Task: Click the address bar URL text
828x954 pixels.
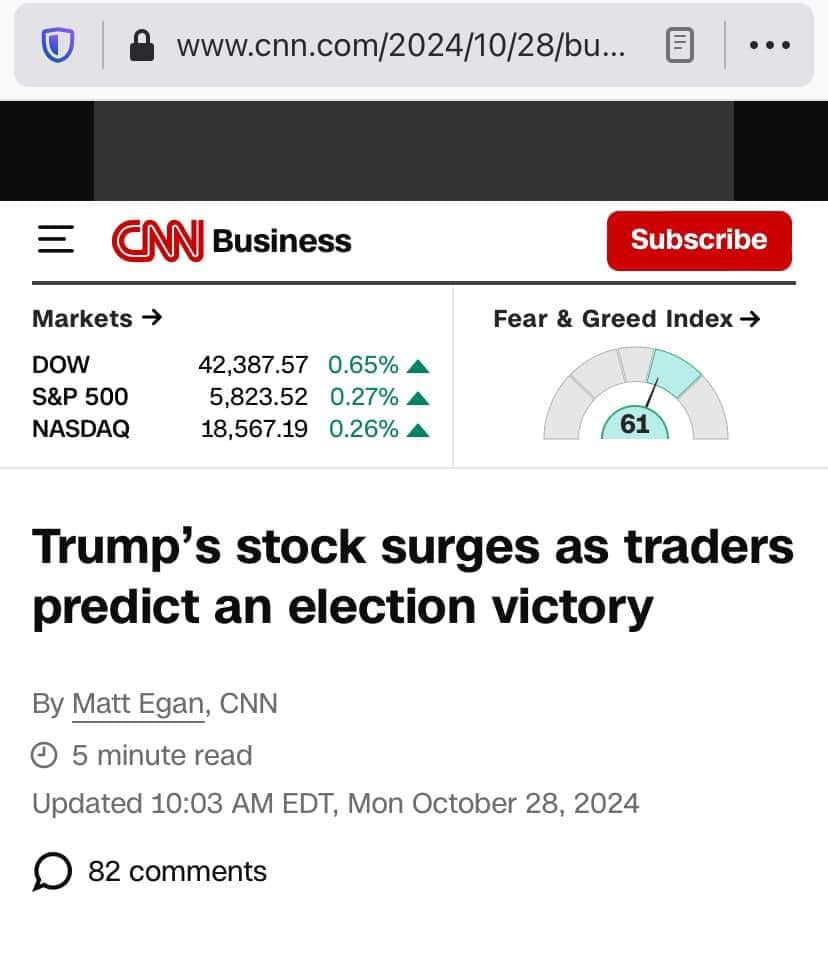Action: pyautogui.click(x=400, y=45)
